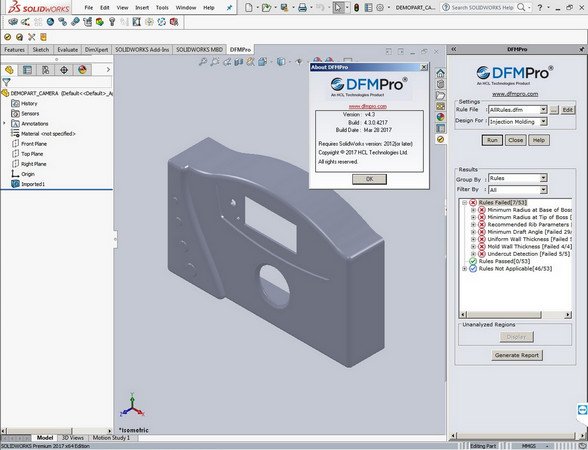
Task: Click the crossed tools DFMPro toolbar icon
Action: point(32,37)
